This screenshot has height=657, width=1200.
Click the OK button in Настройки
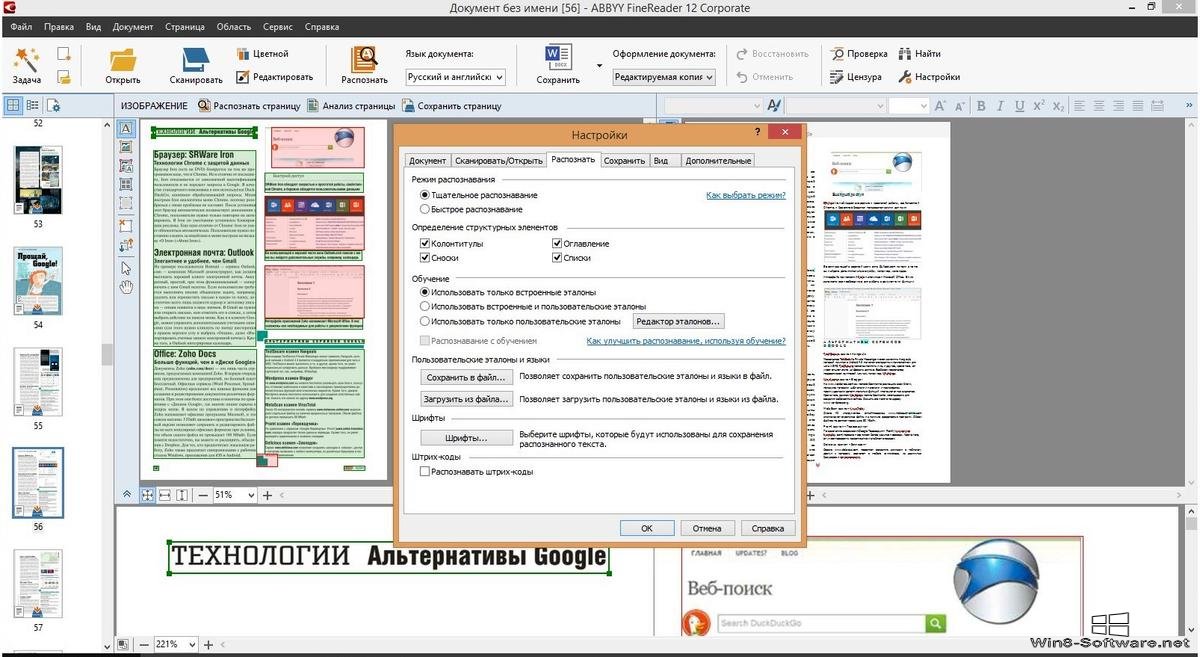647,528
